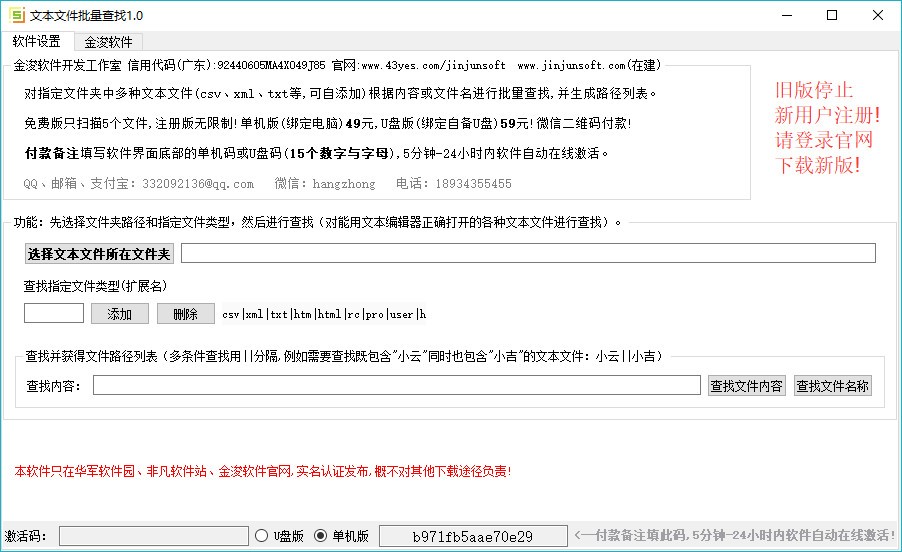Click the machine code b971fb5aae70e29 field

473,536
